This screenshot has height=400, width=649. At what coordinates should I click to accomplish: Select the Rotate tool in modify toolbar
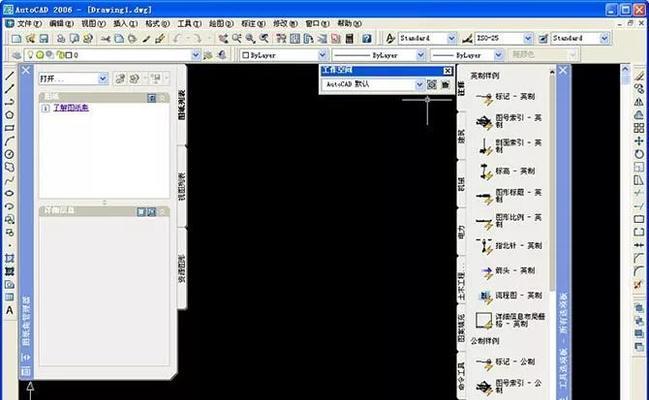tap(639, 154)
